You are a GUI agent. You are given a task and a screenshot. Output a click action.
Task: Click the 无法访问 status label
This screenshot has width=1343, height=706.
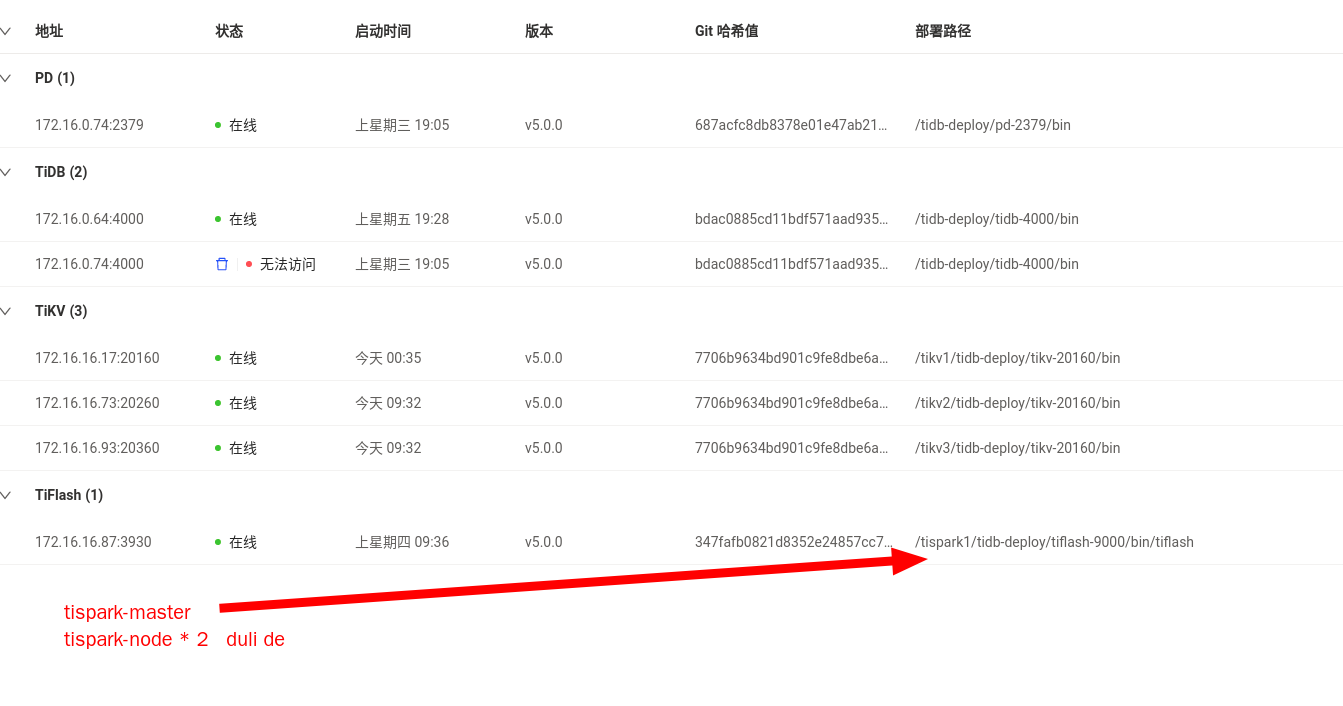click(288, 264)
